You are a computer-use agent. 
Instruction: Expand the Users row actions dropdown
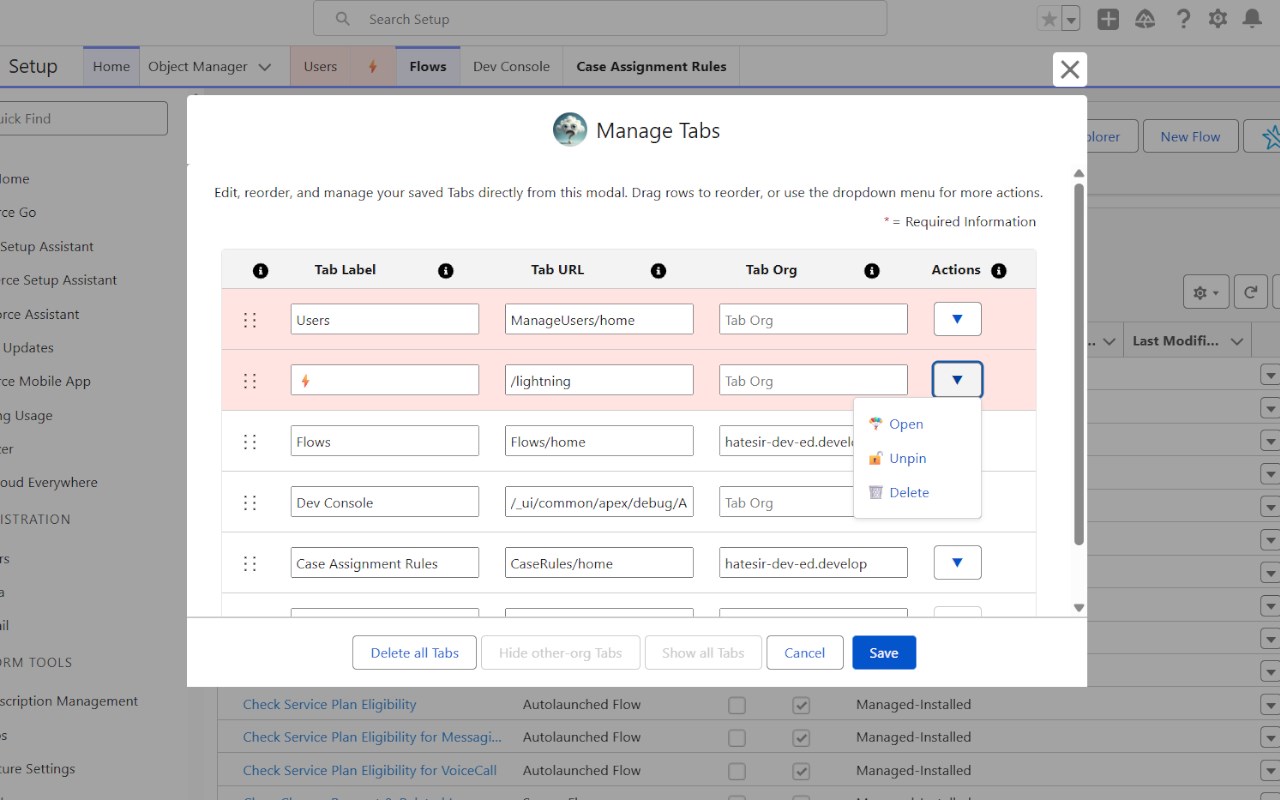(x=957, y=319)
